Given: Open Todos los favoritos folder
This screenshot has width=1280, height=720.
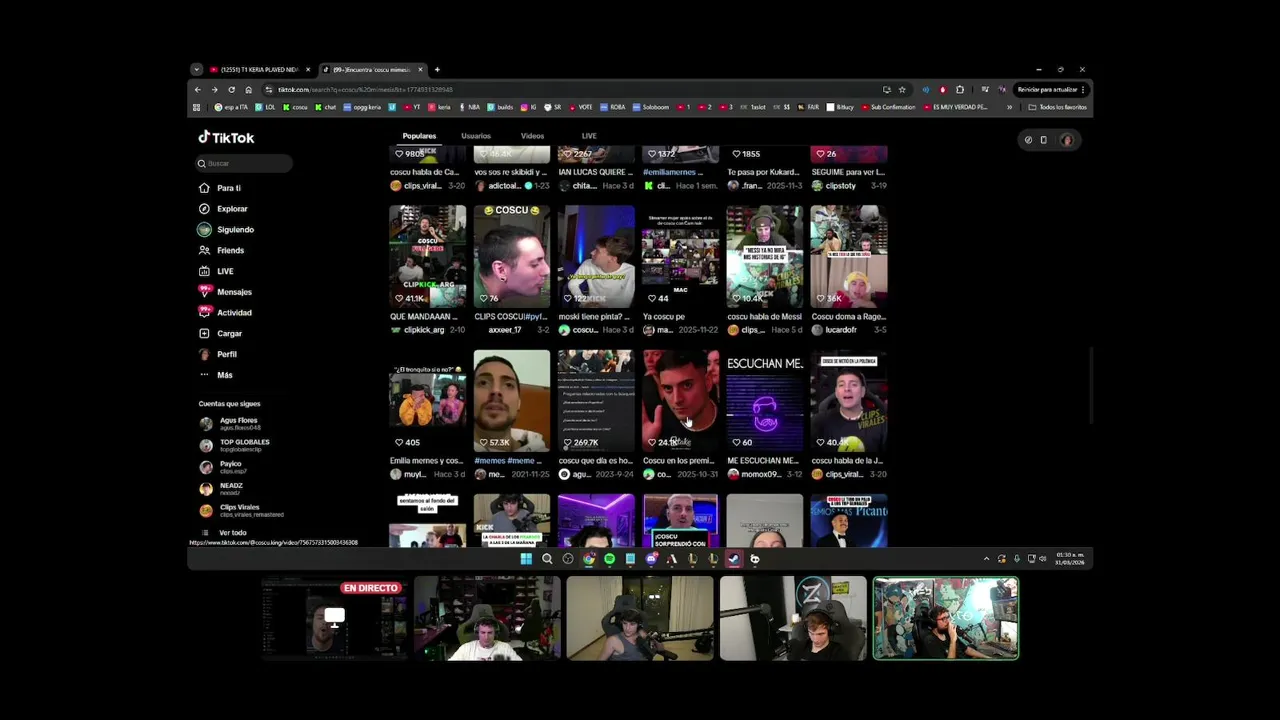Looking at the screenshot, I should tap(1058, 107).
